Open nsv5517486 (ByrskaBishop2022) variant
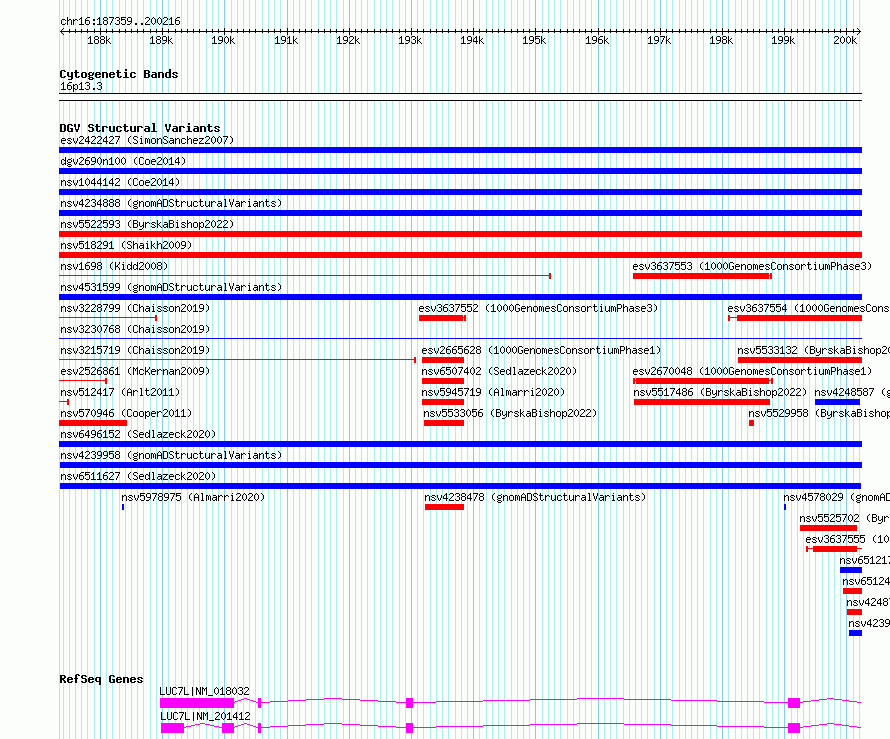This screenshot has width=890, height=739. click(x=720, y=392)
